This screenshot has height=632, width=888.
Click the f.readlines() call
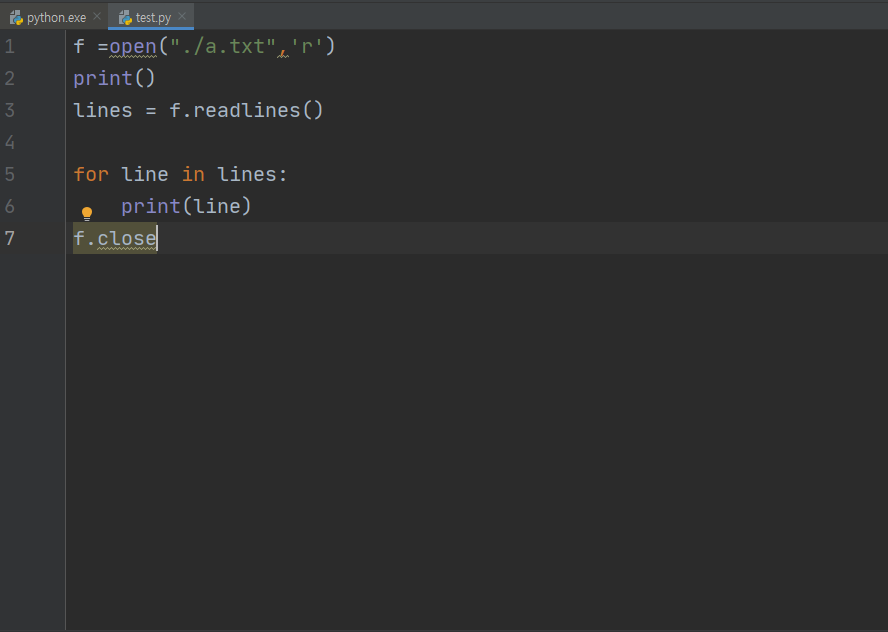tap(246, 110)
